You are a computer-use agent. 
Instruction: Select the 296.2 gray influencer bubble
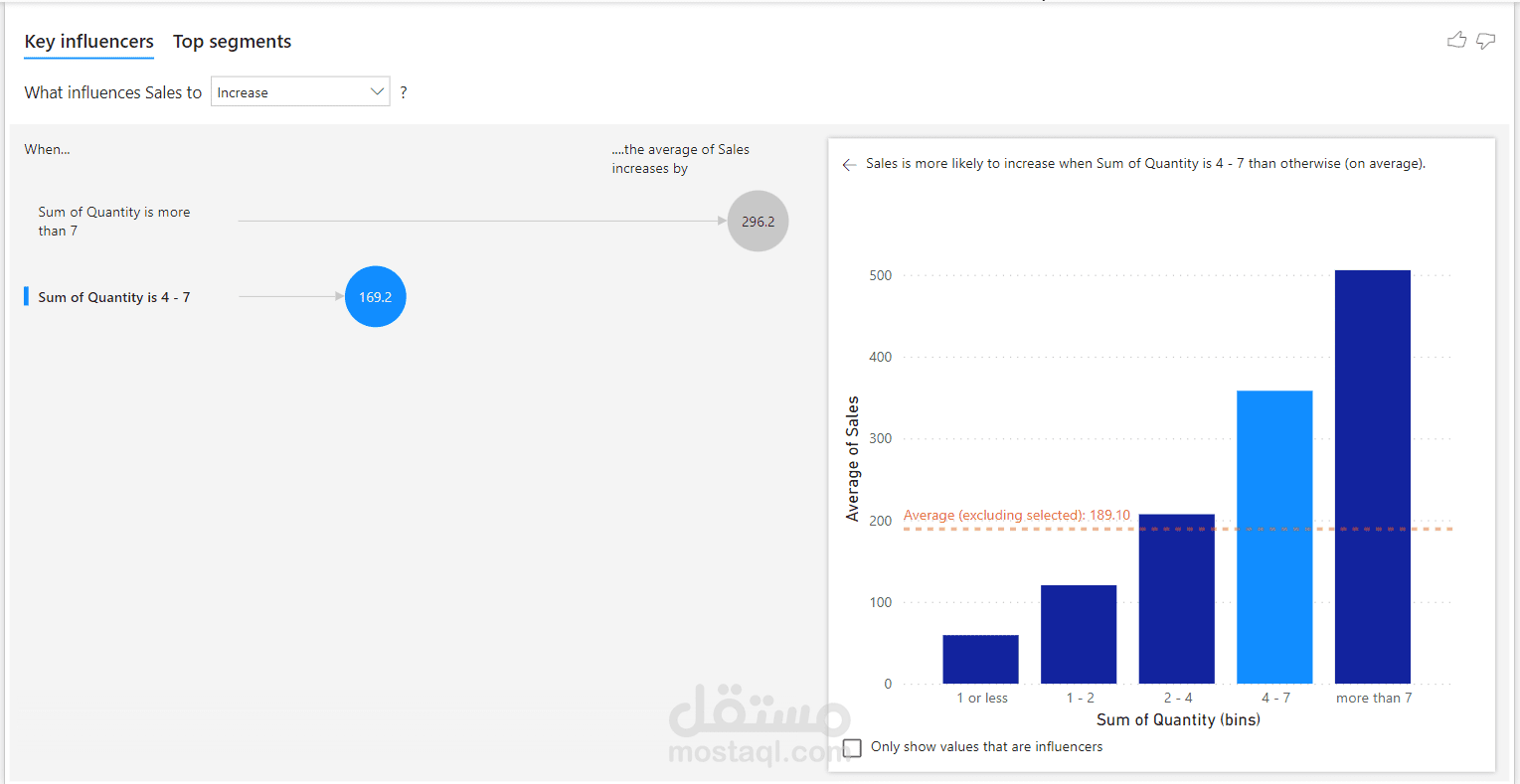click(758, 221)
